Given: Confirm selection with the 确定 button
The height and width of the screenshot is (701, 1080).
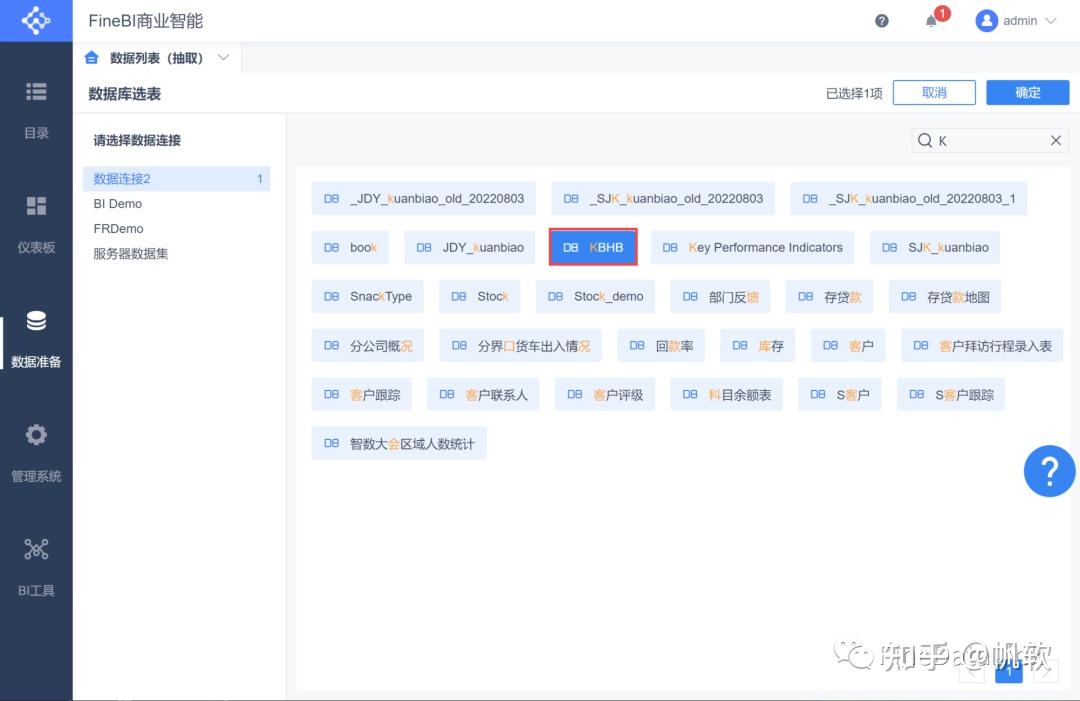Looking at the screenshot, I should tap(1027, 91).
